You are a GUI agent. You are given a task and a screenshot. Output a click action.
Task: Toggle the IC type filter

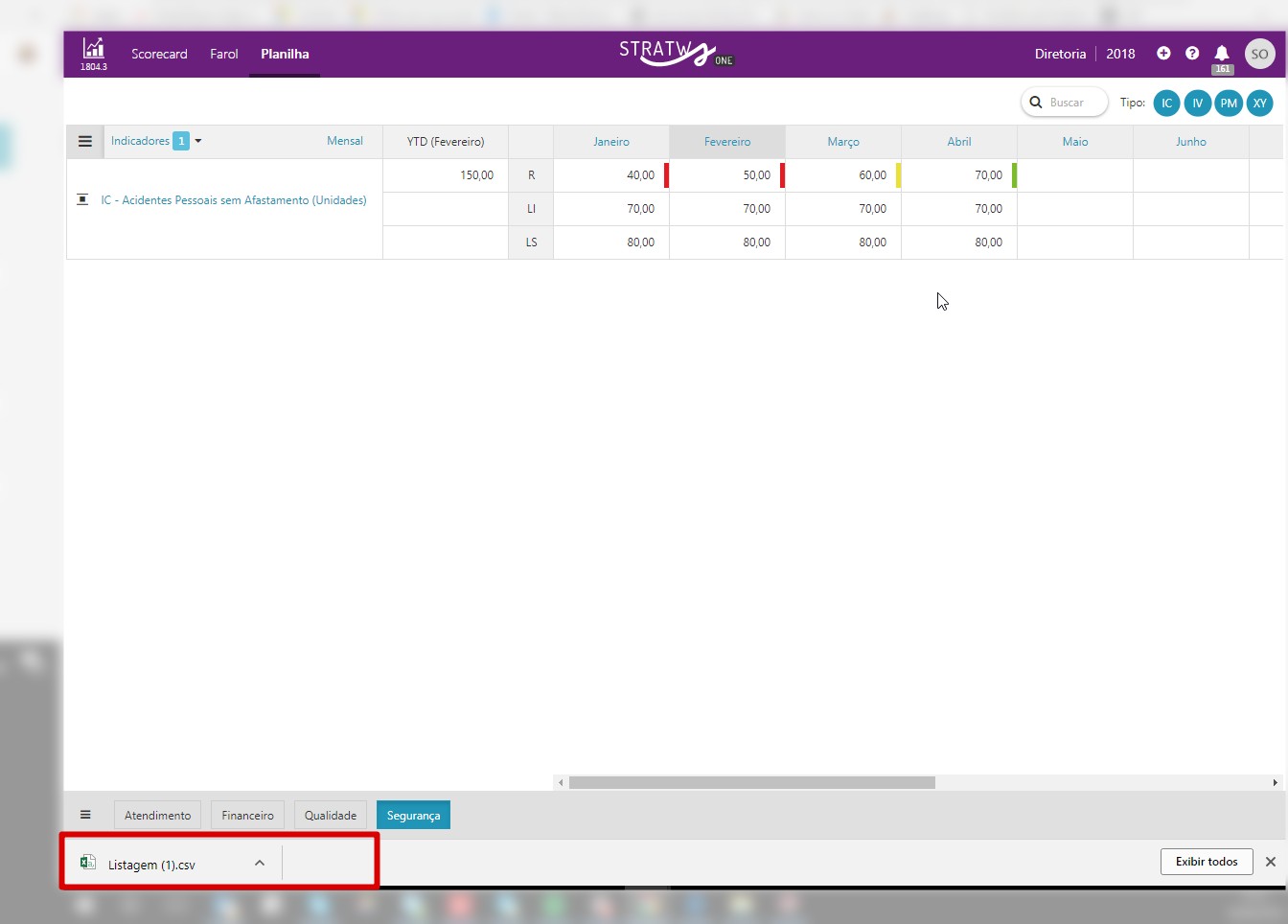click(1166, 104)
